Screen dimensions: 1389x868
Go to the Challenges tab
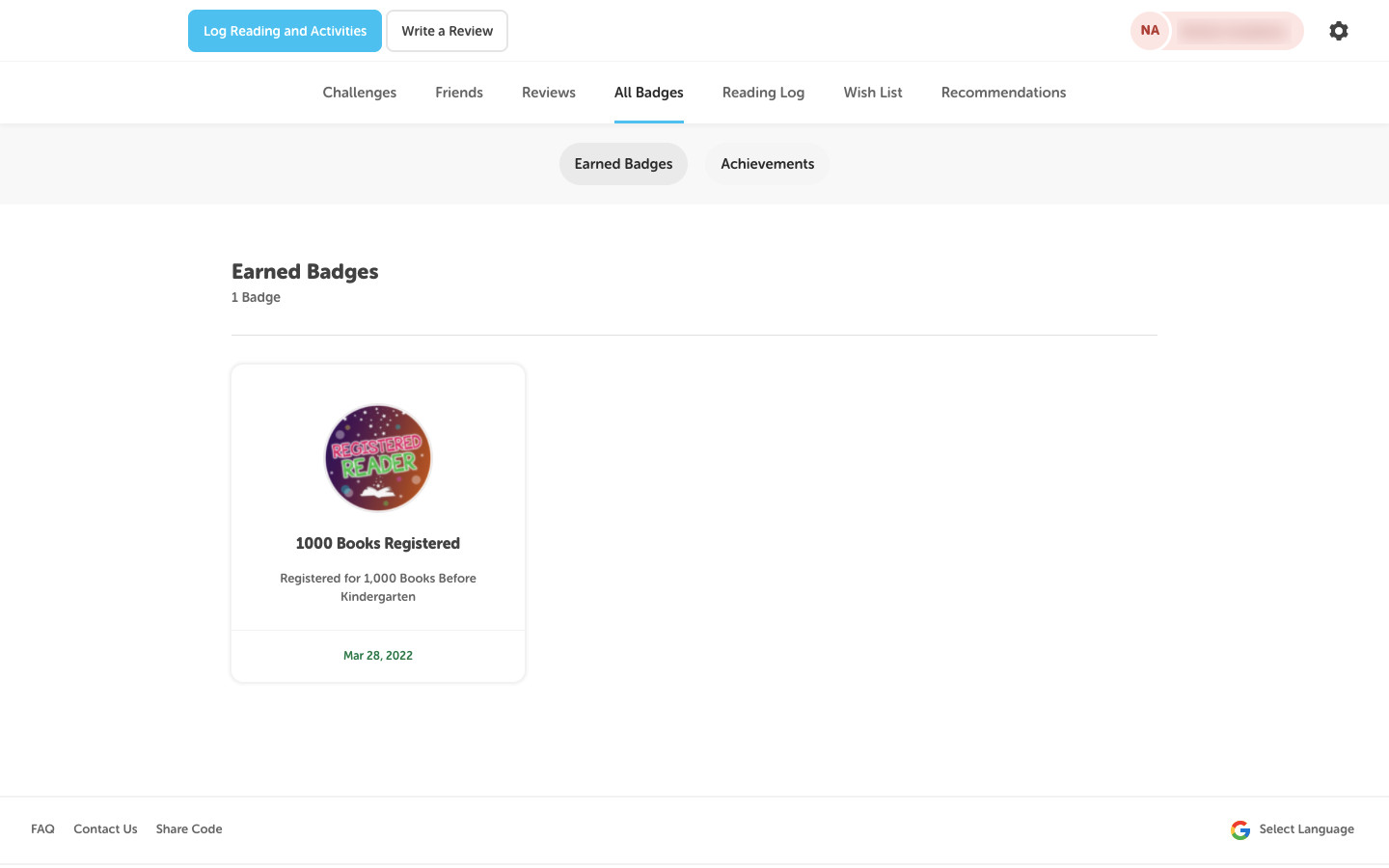pyautogui.click(x=359, y=93)
